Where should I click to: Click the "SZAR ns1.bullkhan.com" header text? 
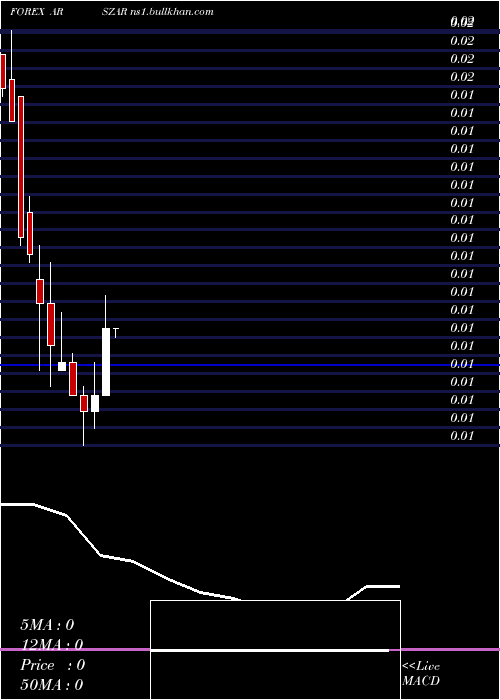pyautogui.click(x=157, y=12)
